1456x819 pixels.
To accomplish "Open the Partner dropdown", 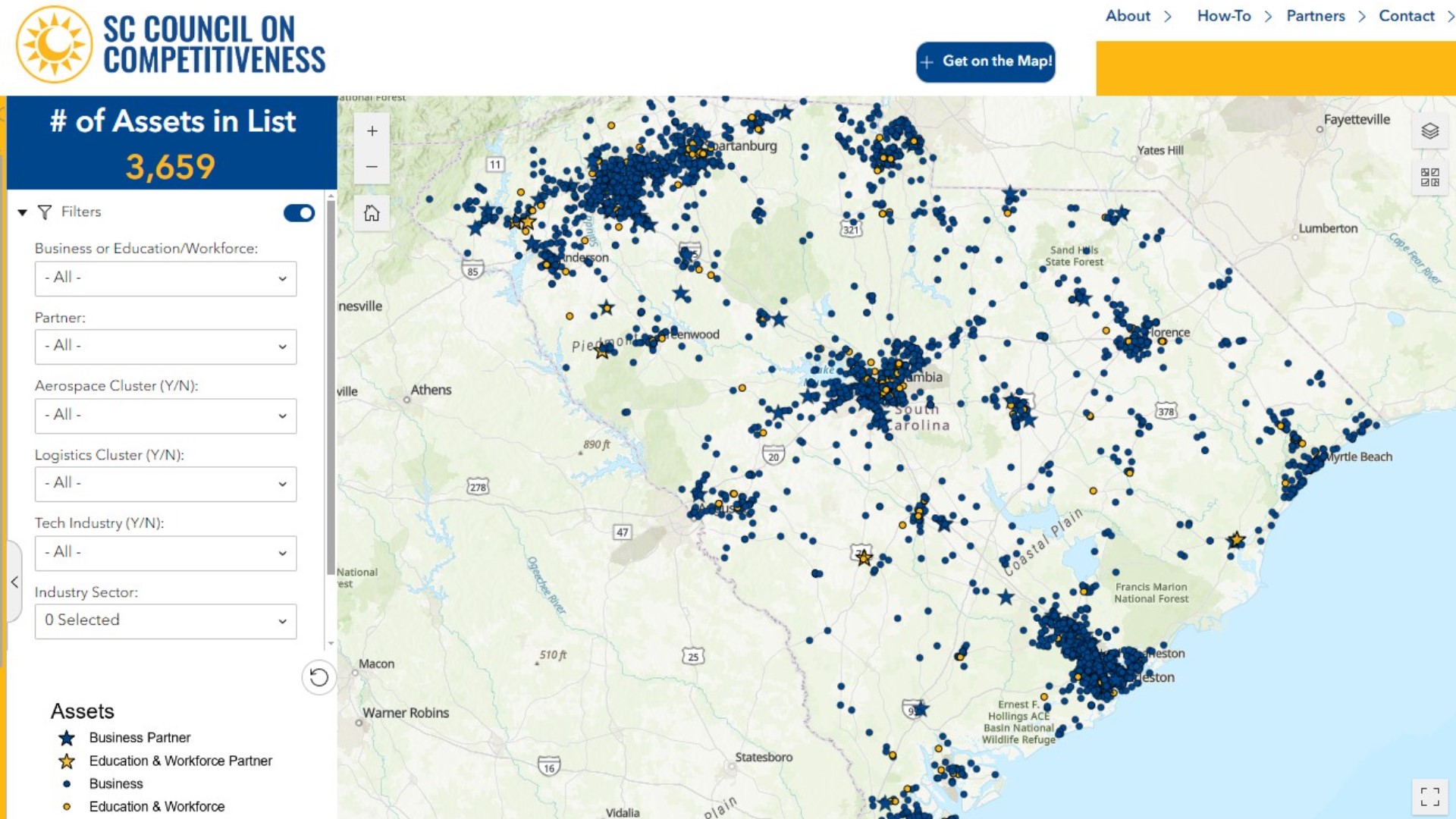I will coord(165,347).
